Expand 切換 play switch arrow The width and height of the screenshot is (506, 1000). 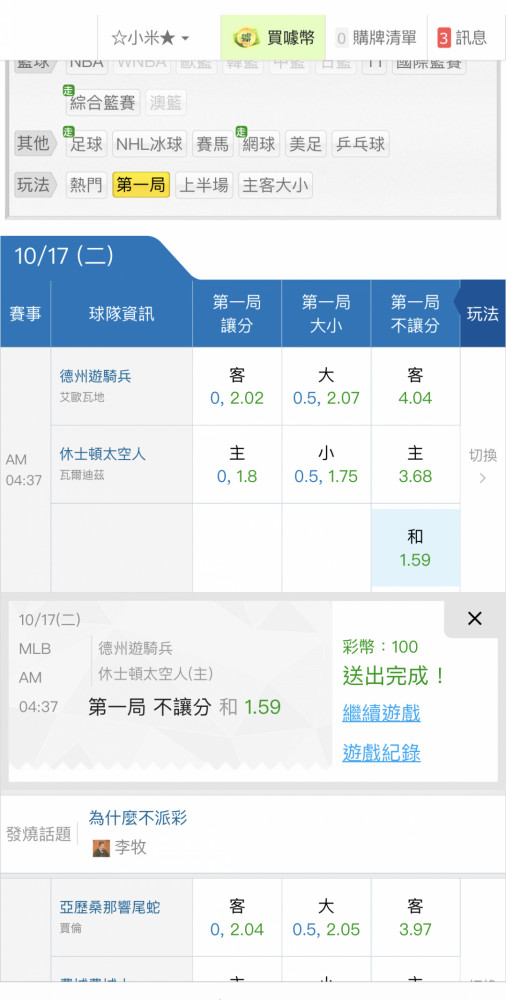pos(482,466)
